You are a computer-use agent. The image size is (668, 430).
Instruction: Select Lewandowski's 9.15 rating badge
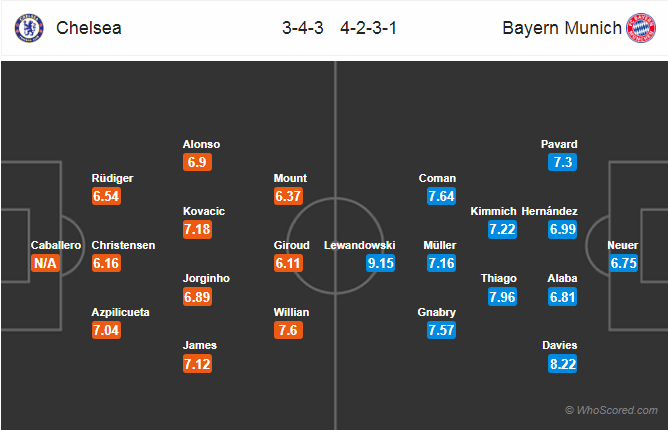coord(380,263)
